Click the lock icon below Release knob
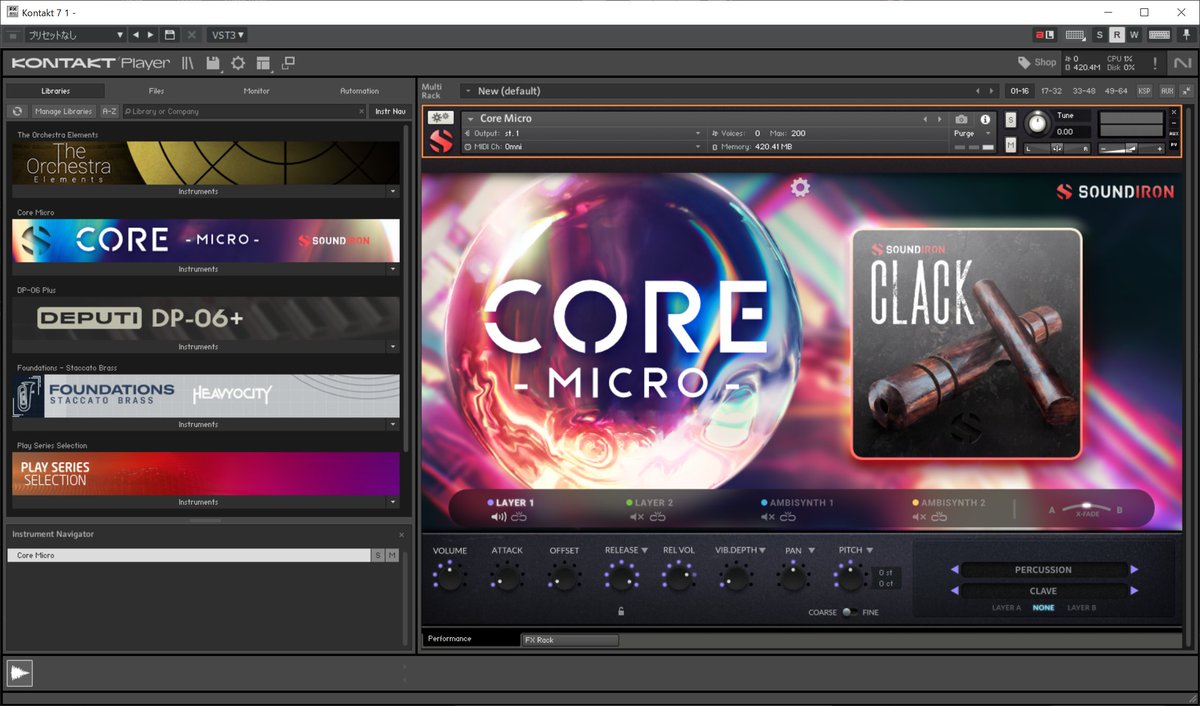The height and width of the screenshot is (706, 1200). 621,611
